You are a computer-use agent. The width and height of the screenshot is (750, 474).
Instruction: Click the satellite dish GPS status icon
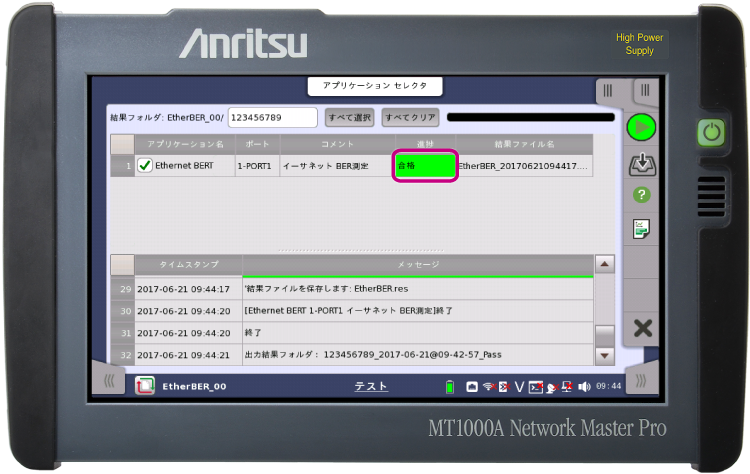tap(552, 387)
